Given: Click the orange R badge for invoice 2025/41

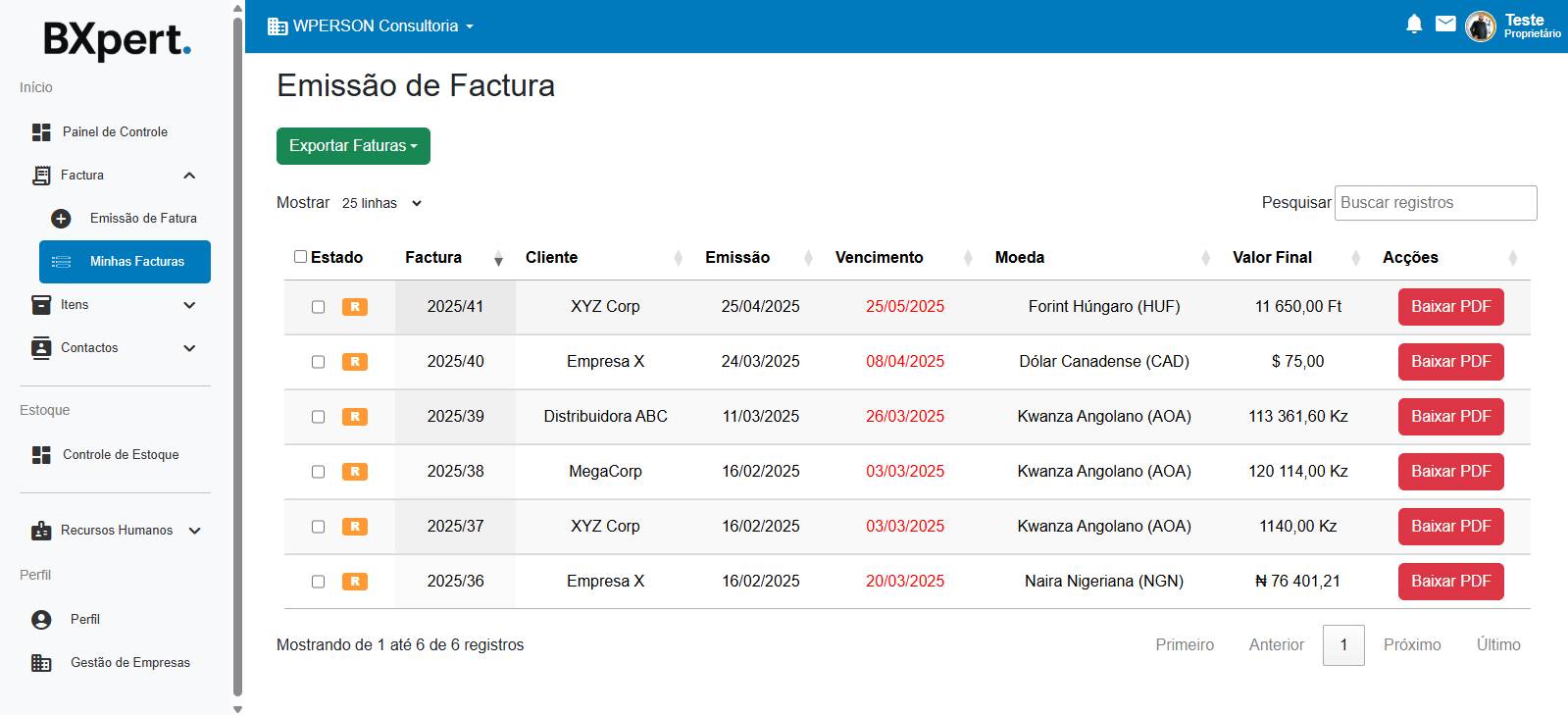Looking at the screenshot, I should click(354, 307).
